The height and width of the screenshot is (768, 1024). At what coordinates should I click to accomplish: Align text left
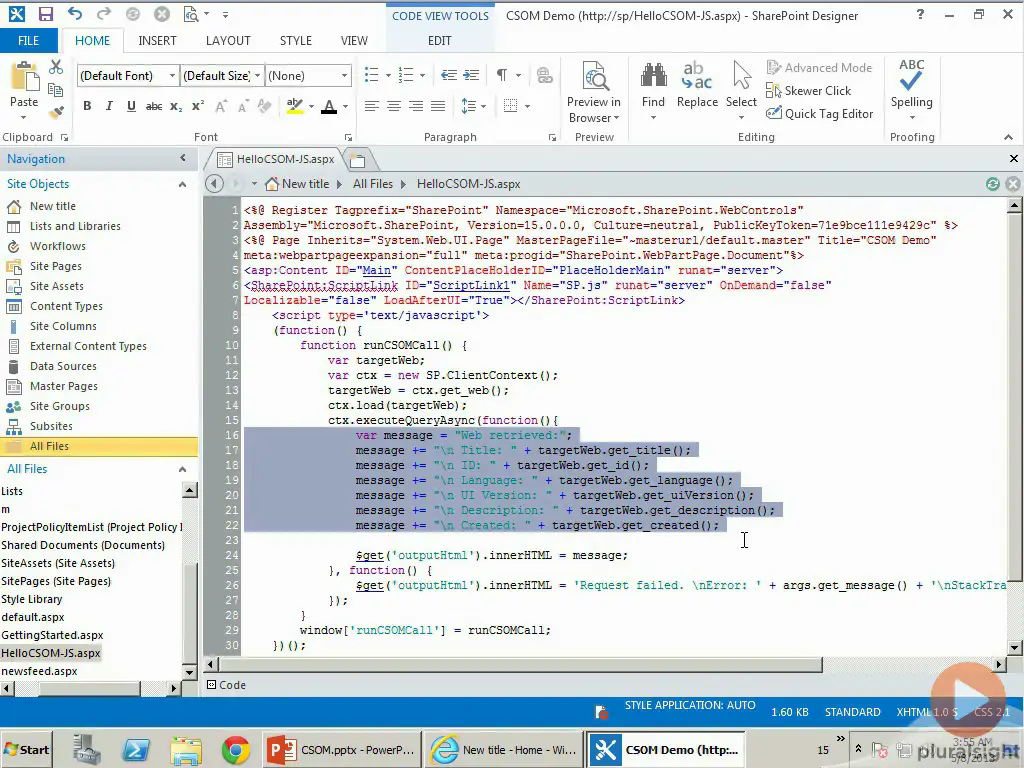point(372,106)
